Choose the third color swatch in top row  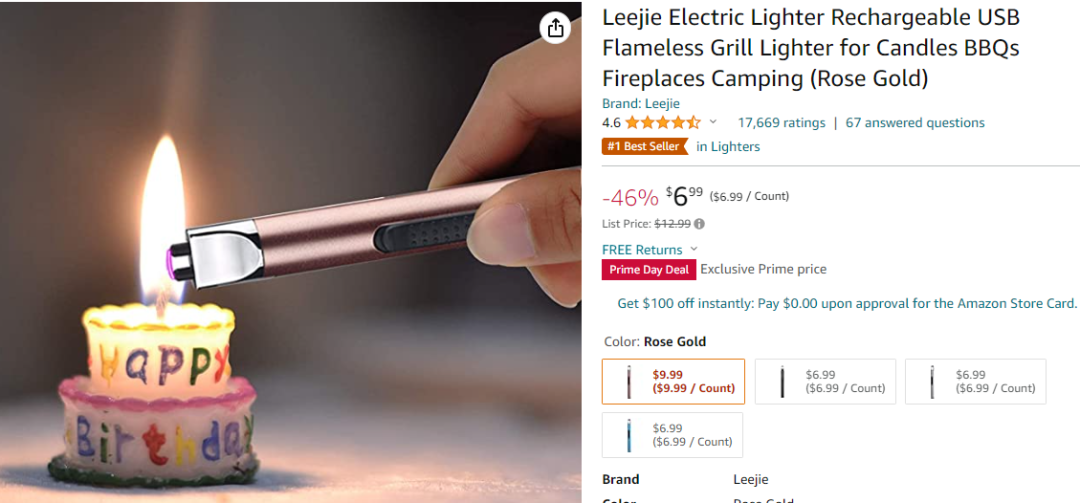click(975, 381)
